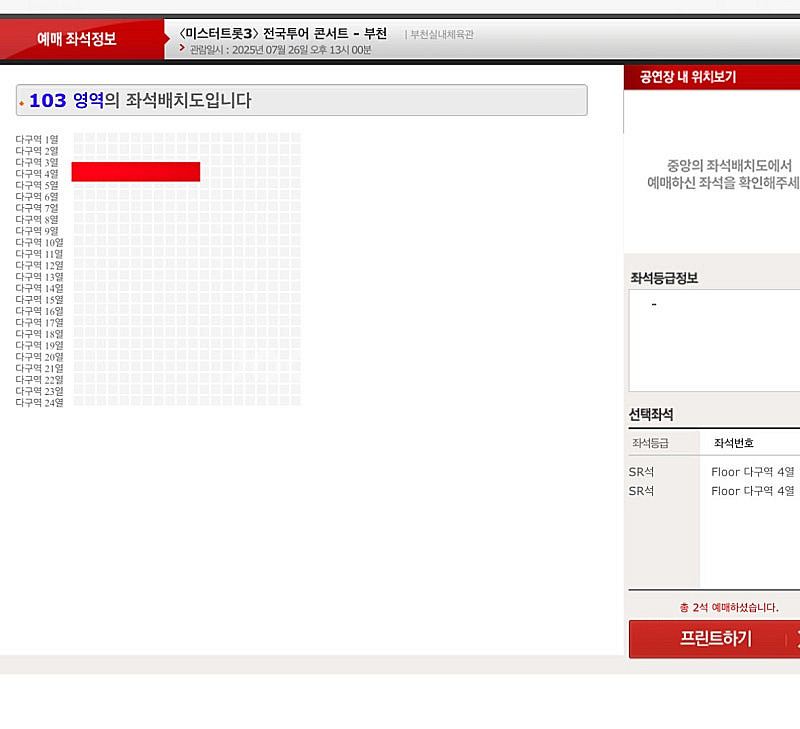Click row label 다구역 3열

click(x=37, y=162)
